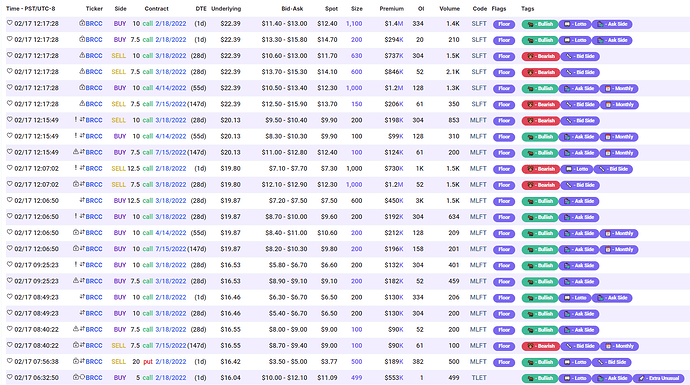Click the Underlying column header
690x385 pixels.
coord(226,9)
